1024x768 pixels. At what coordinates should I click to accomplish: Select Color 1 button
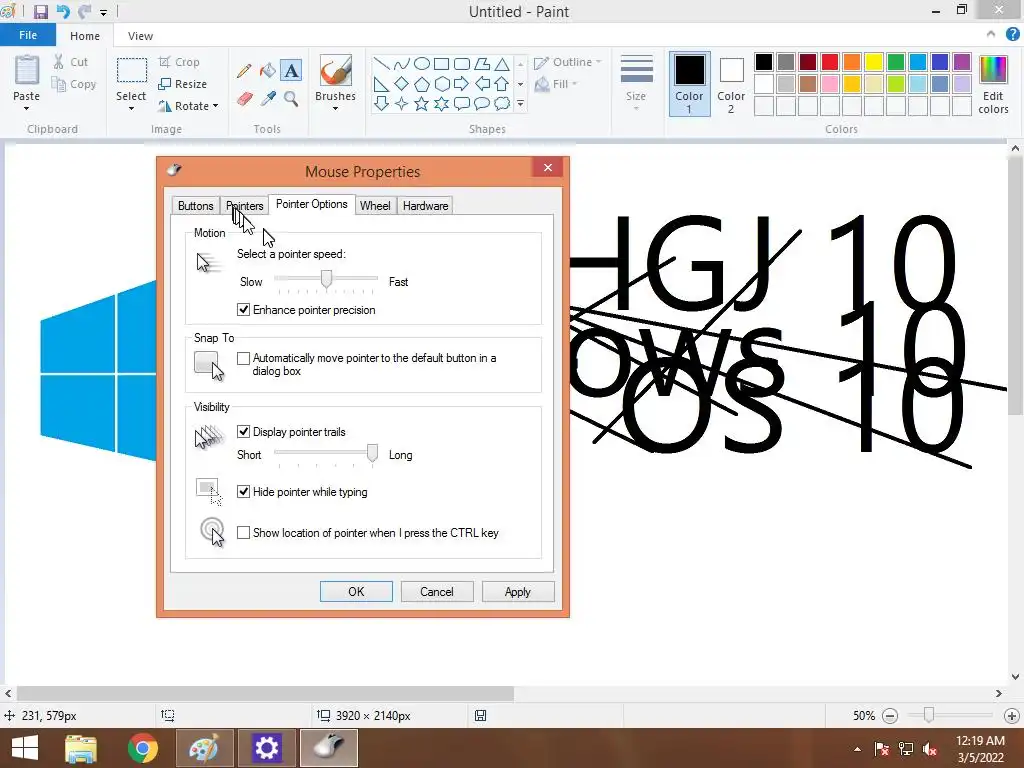click(x=689, y=84)
